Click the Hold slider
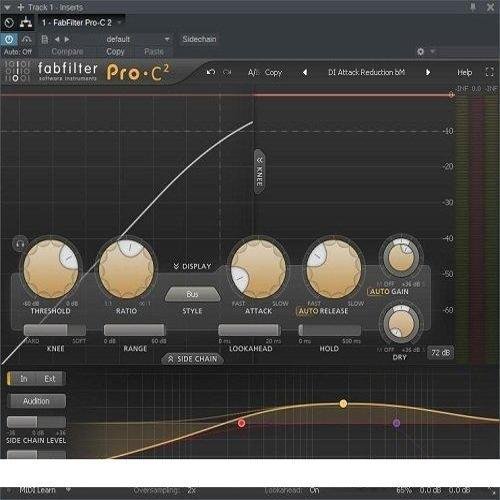Viewport: 500px width, 500px height. click(x=329, y=330)
